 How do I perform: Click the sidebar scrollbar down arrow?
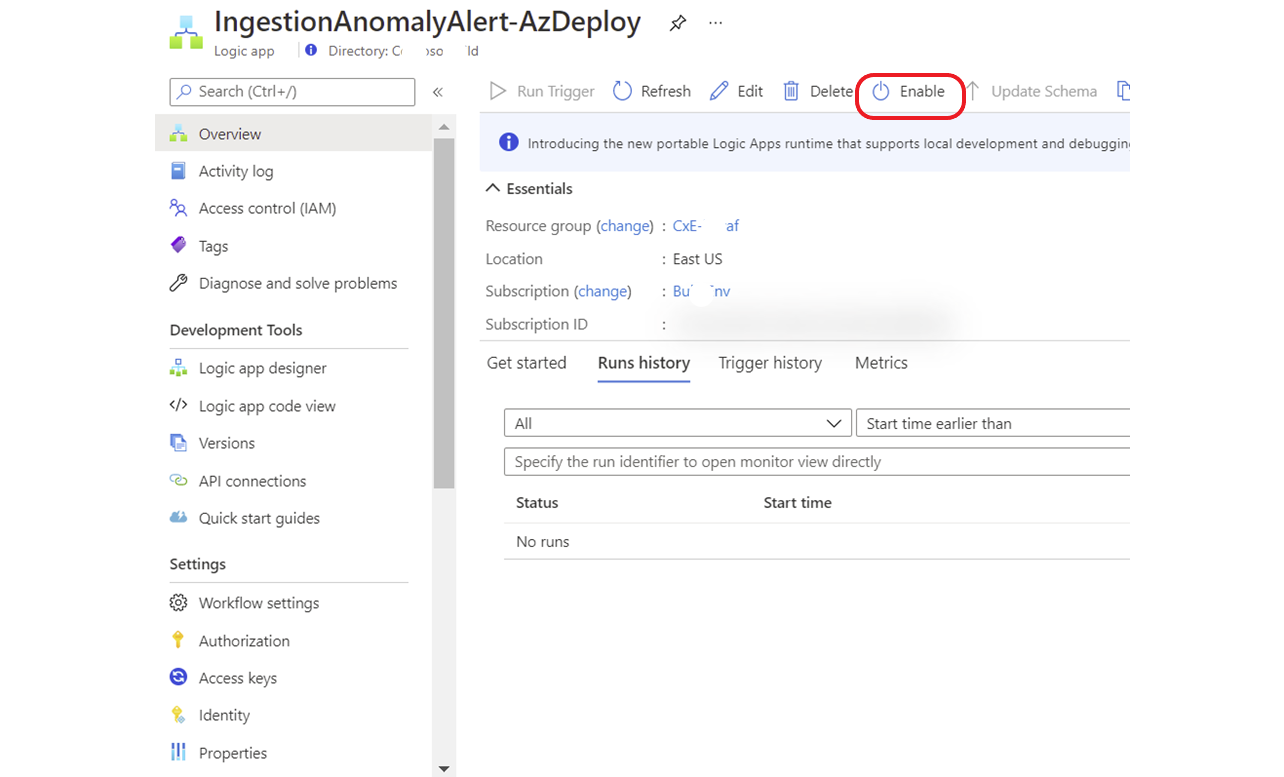pos(444,768)
